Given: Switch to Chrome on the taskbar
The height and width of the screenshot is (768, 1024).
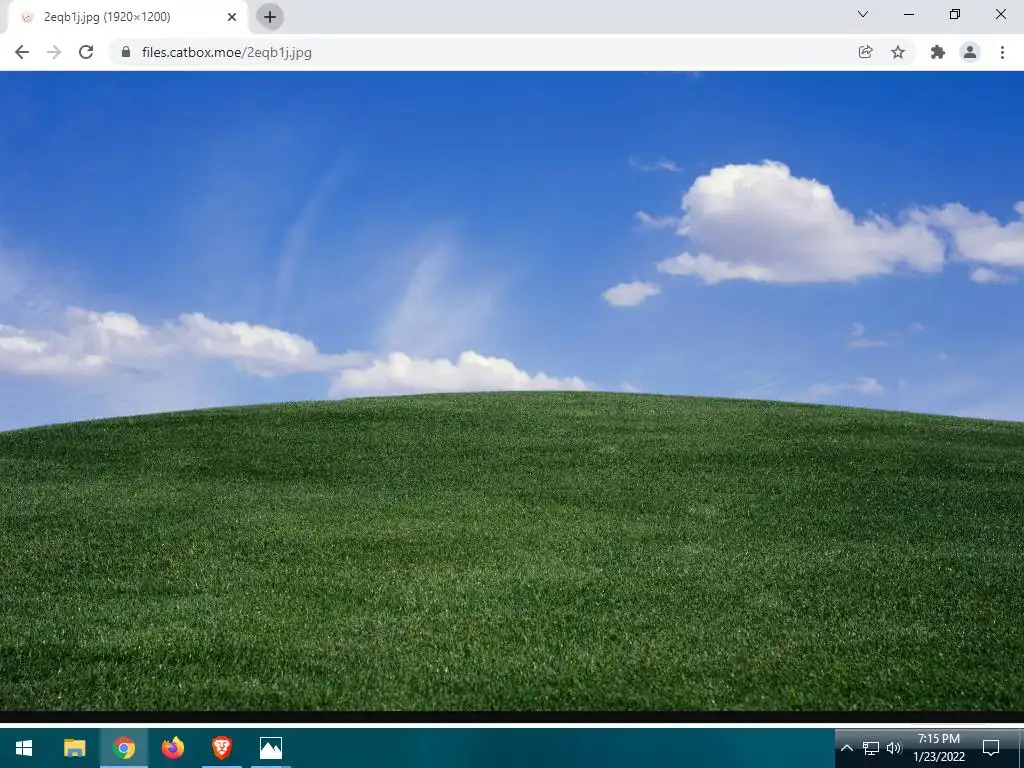Looking at the screenshot, I should [123, 748].
